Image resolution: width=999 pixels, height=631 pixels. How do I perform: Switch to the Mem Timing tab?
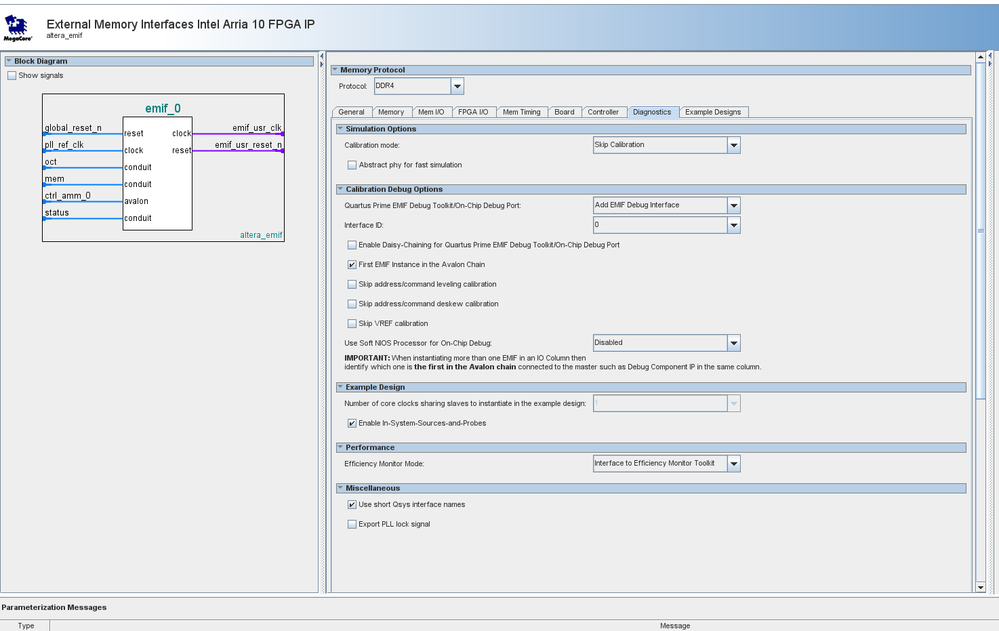(520, 112)
